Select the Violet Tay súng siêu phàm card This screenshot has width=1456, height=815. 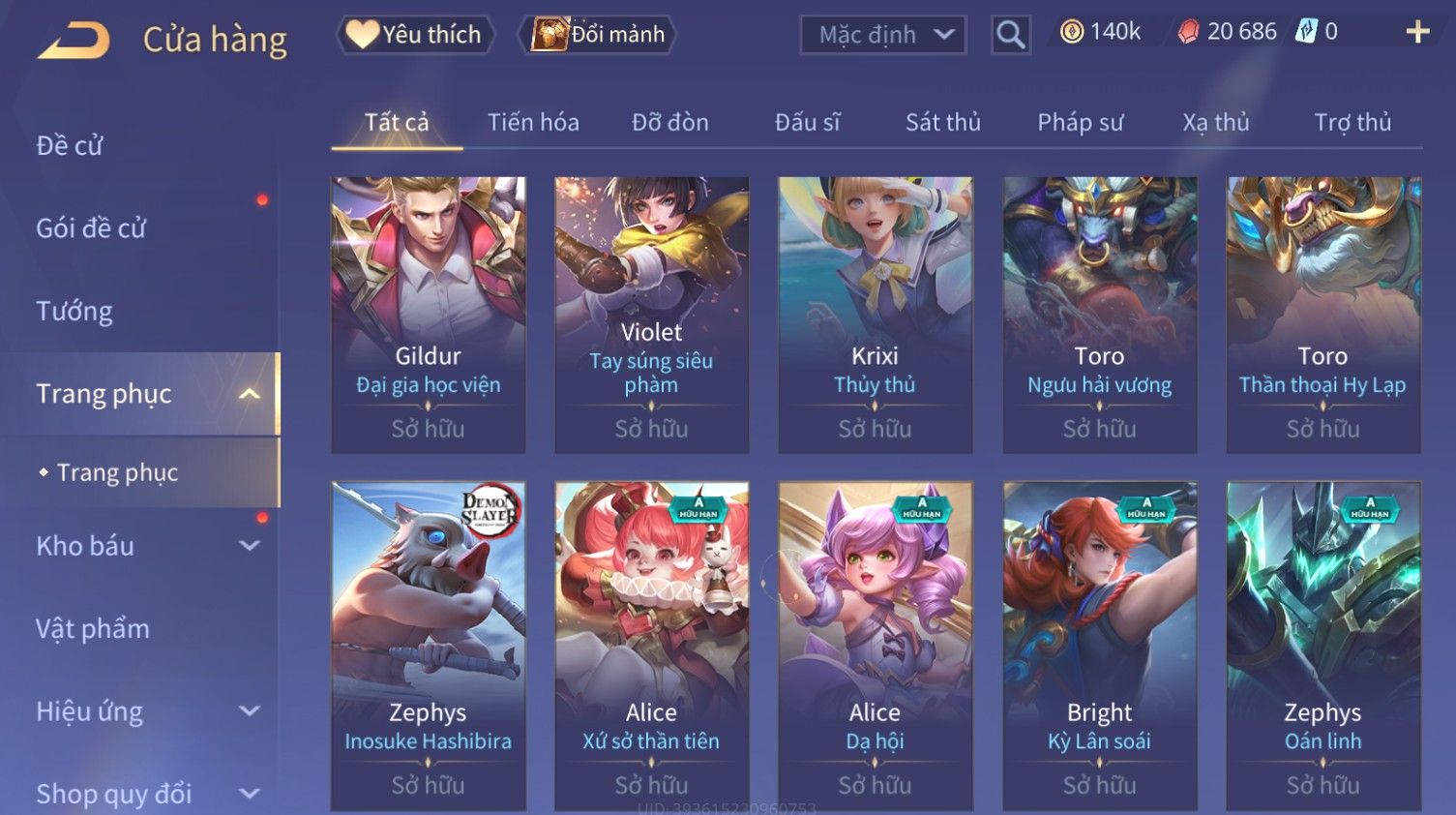tap(652, 315)
